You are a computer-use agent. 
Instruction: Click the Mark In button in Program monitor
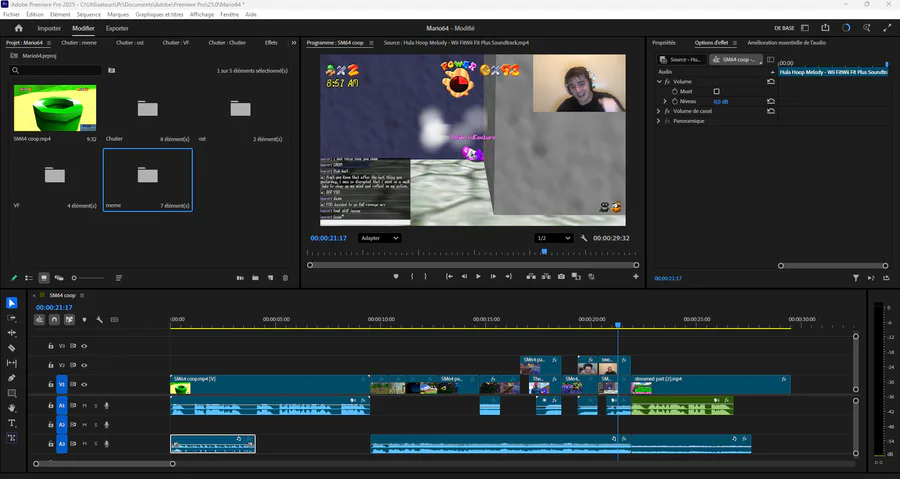(x=412, y=277)
